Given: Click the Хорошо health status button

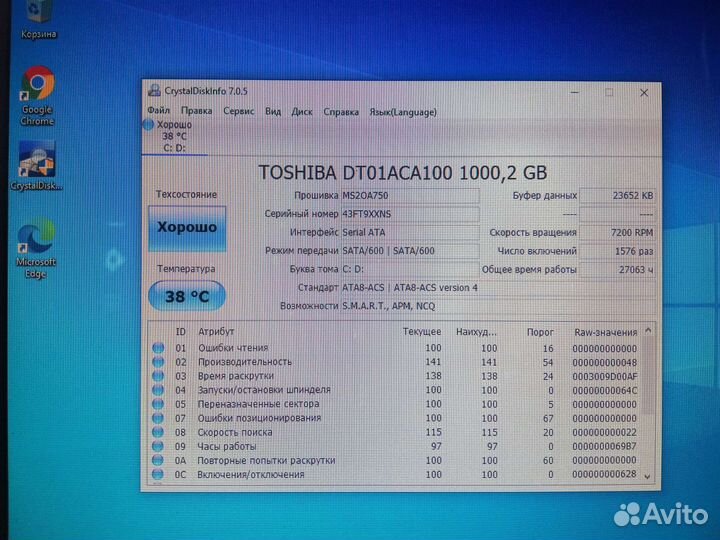Looking at the screenshot, I should [187, 228].
